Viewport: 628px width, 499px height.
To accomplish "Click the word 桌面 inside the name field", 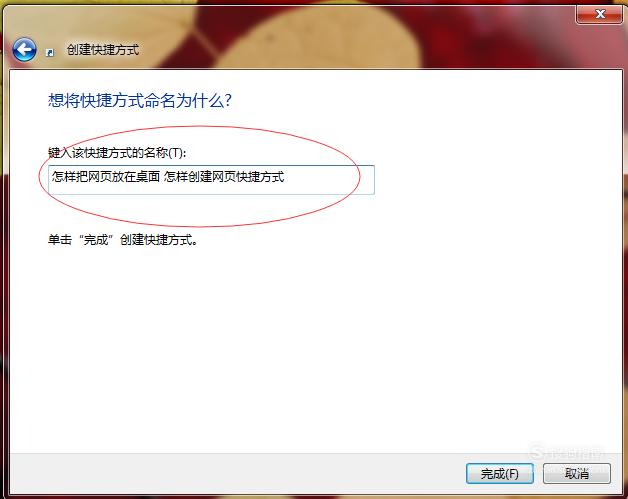I will [x=148, y=177].
